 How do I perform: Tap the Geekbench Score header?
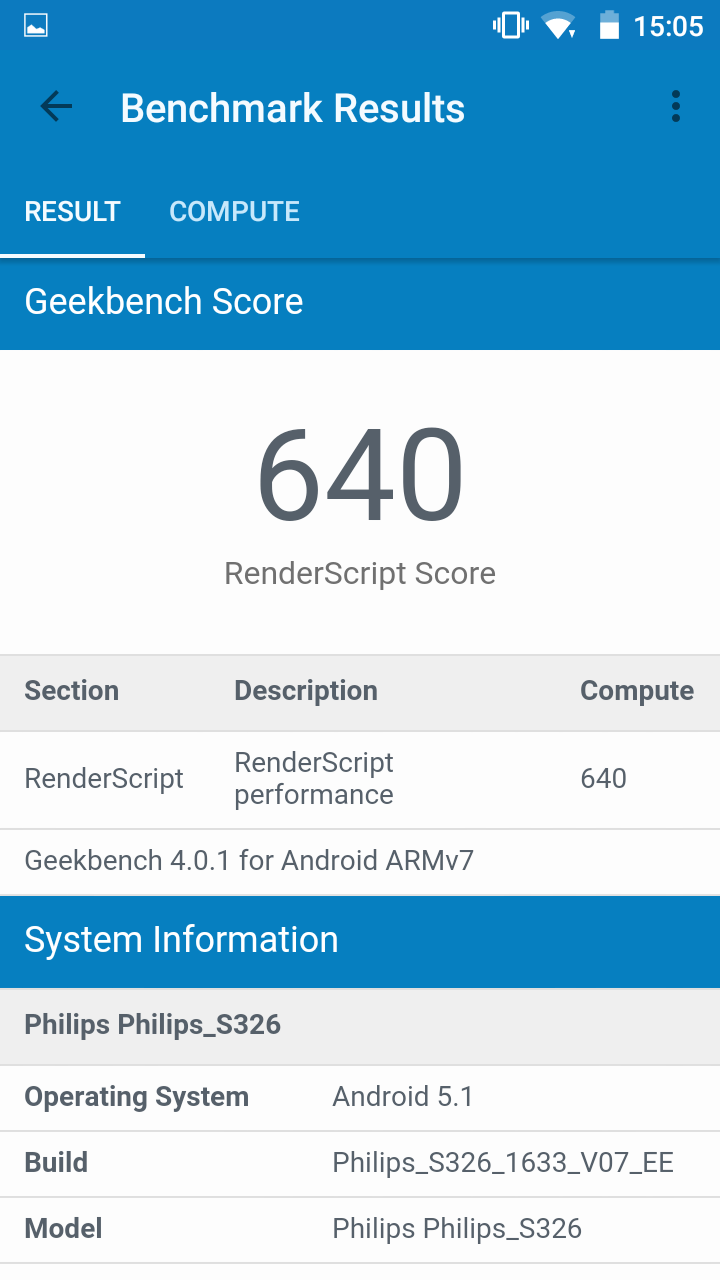click(164, 302)
